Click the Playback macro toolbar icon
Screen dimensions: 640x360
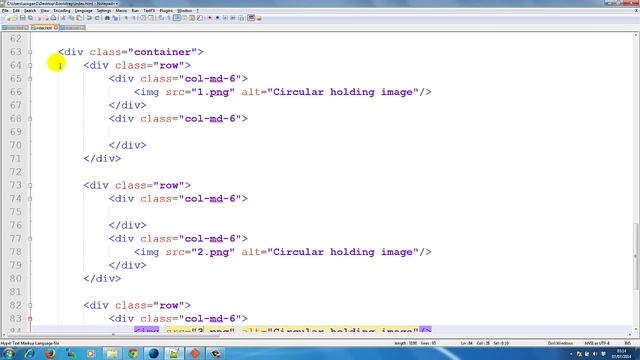pos(225,18)
